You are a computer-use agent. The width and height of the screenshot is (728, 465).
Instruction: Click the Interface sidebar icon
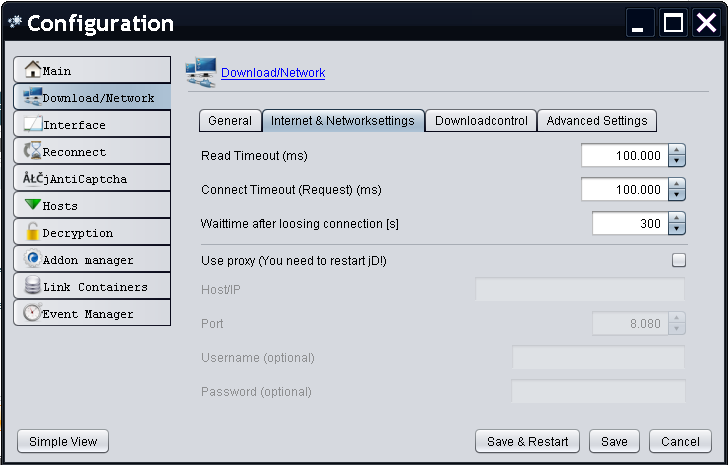pos(32,124)
